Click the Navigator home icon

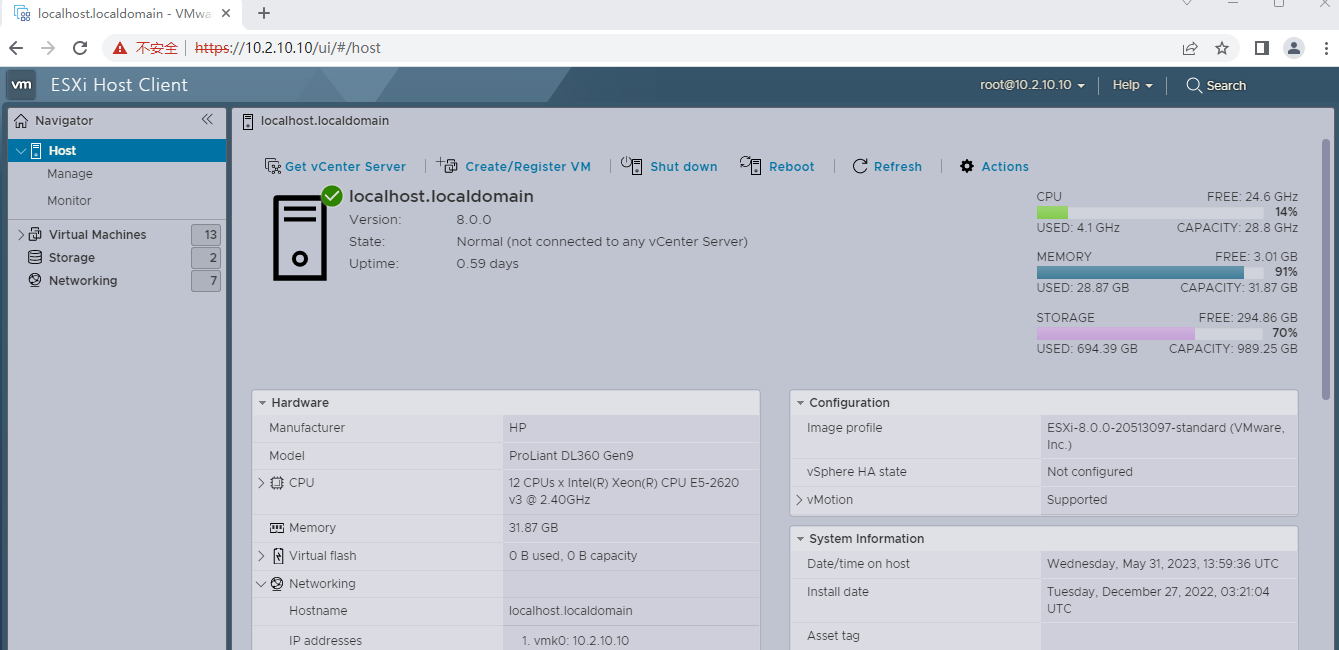click(22, 121)
